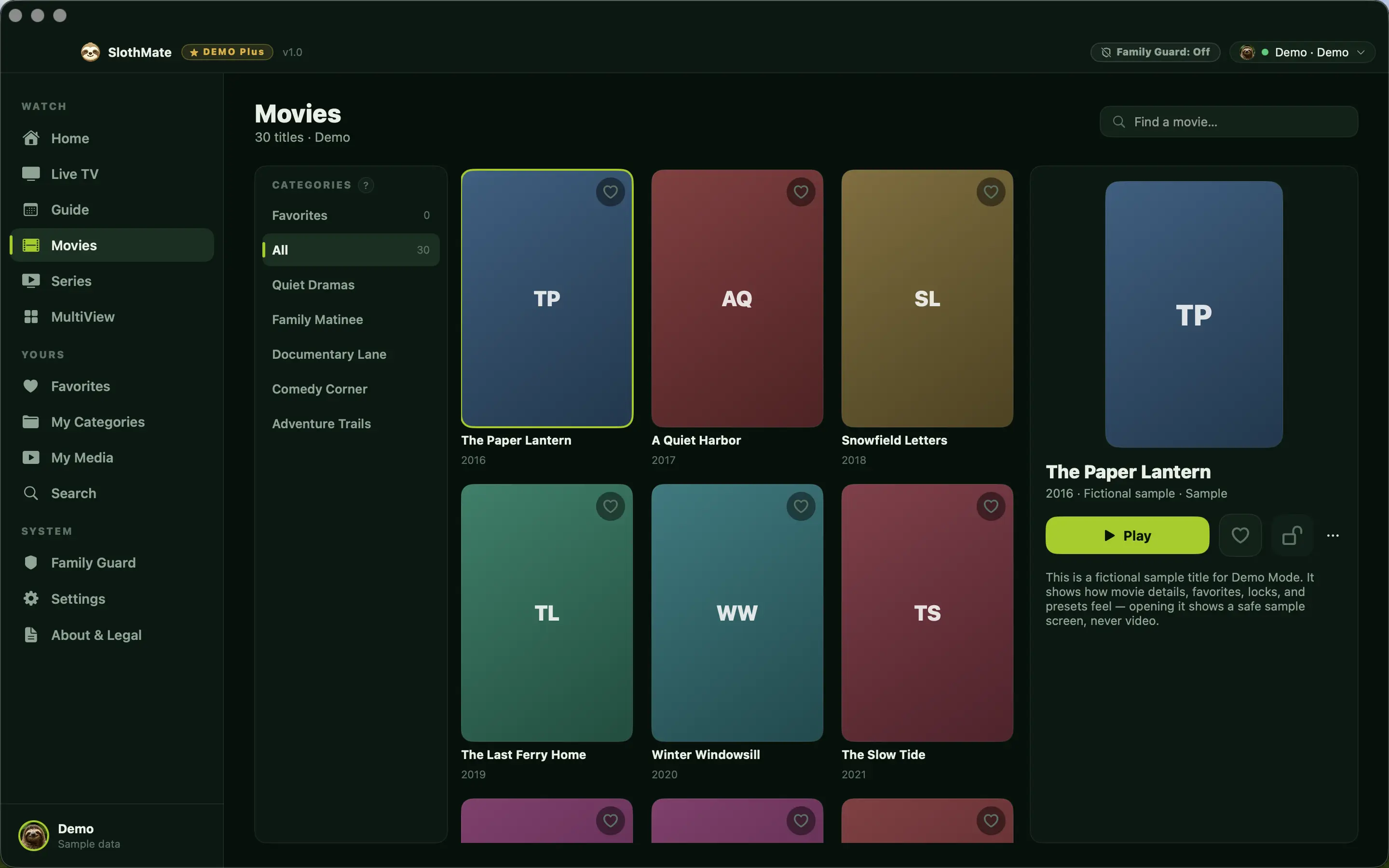This screenshot has height=868, width=1389.
Task: Open My Categories in sidebar
Action: [x=112, y=422]
